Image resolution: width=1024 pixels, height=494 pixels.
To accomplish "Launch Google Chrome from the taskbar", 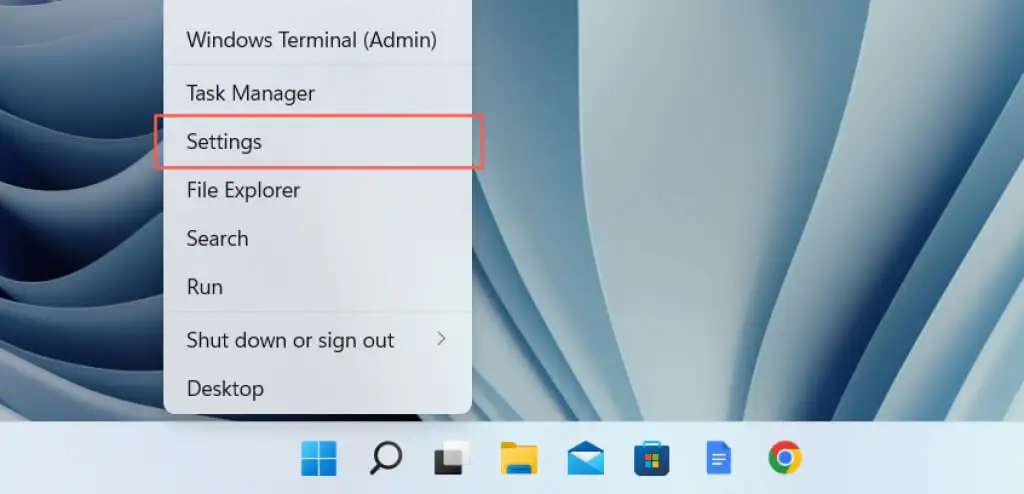I will point(785,459).
